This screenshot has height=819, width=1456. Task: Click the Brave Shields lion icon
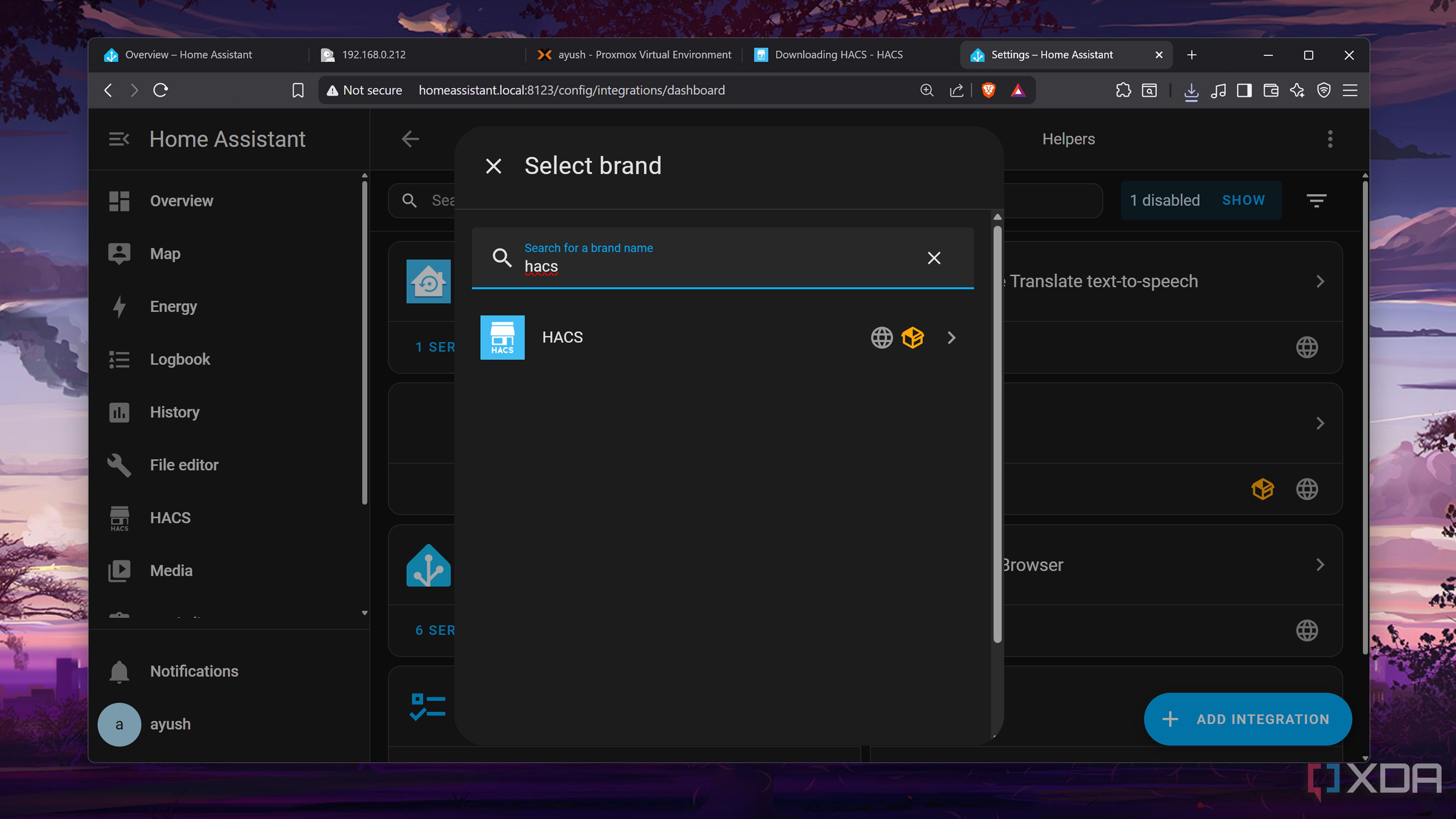tap(988, 91)
